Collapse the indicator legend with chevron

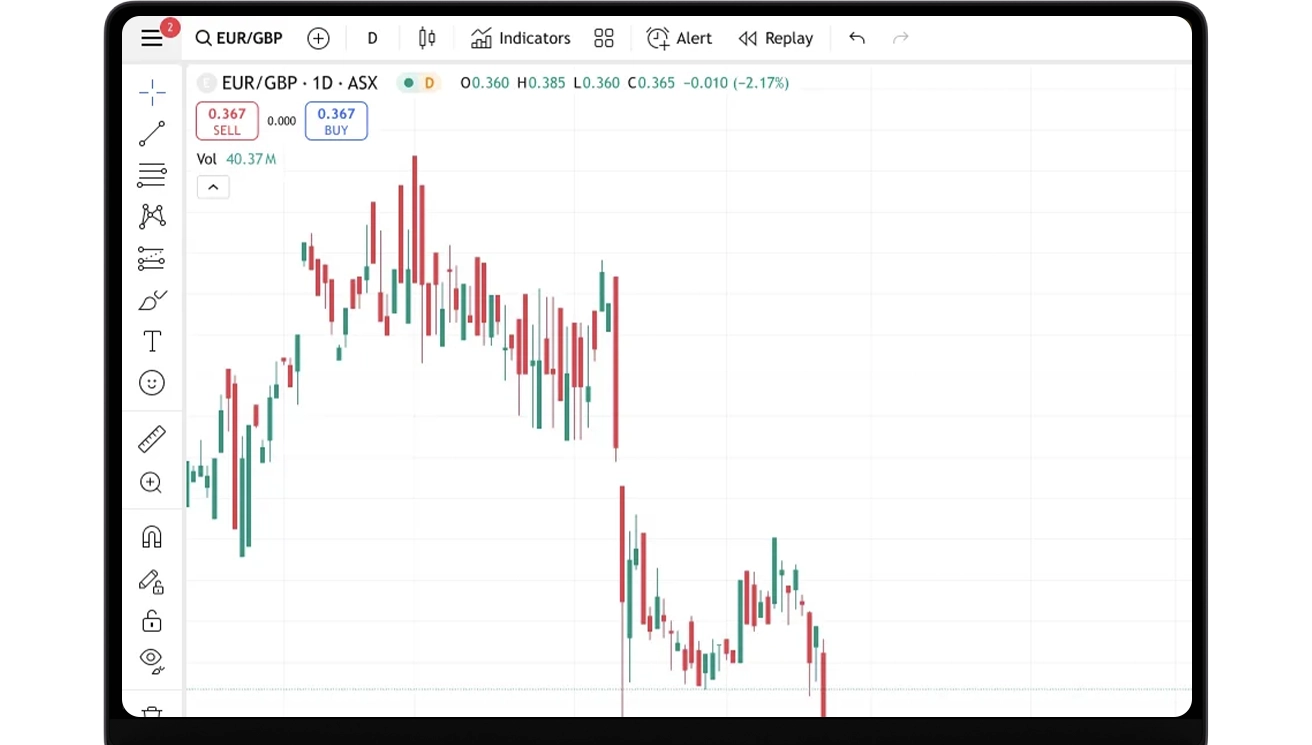tap(213, 187)
